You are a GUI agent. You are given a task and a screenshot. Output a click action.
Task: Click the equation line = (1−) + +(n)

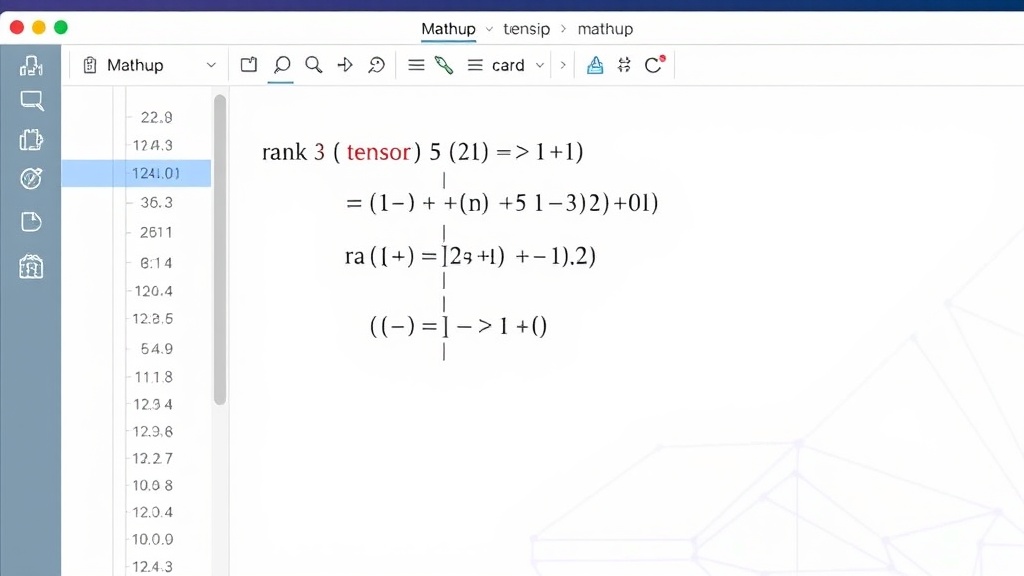(502, 203)
